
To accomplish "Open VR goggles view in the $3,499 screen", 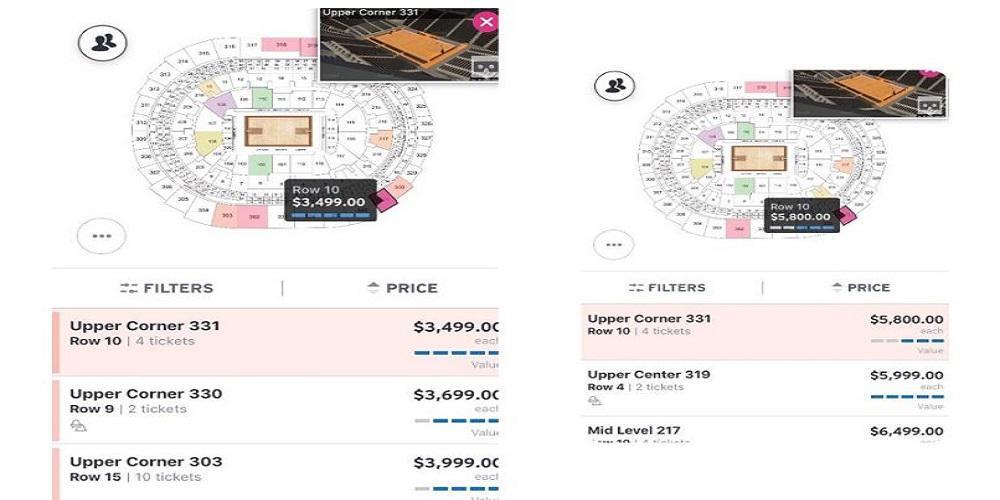I will [484, 68].
